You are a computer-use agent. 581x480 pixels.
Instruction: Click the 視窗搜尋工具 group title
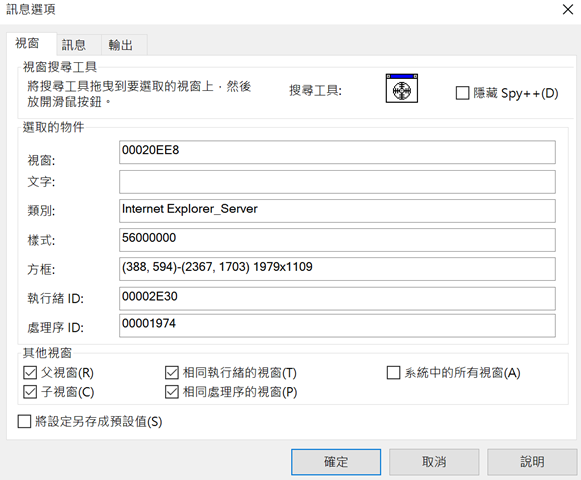(x=60, y=67)
